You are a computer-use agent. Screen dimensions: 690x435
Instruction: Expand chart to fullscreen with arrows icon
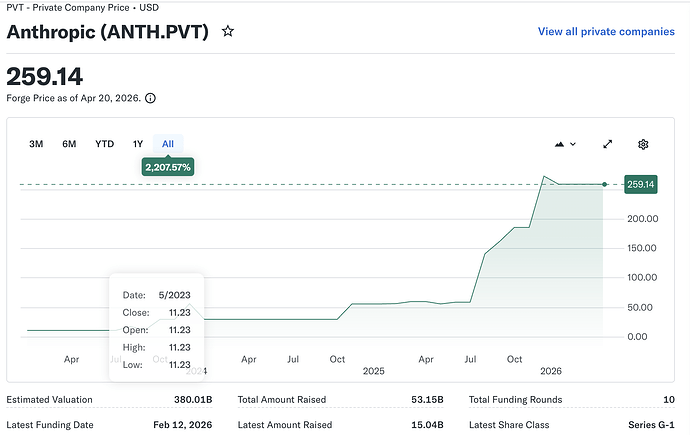(x=608, y=144)
